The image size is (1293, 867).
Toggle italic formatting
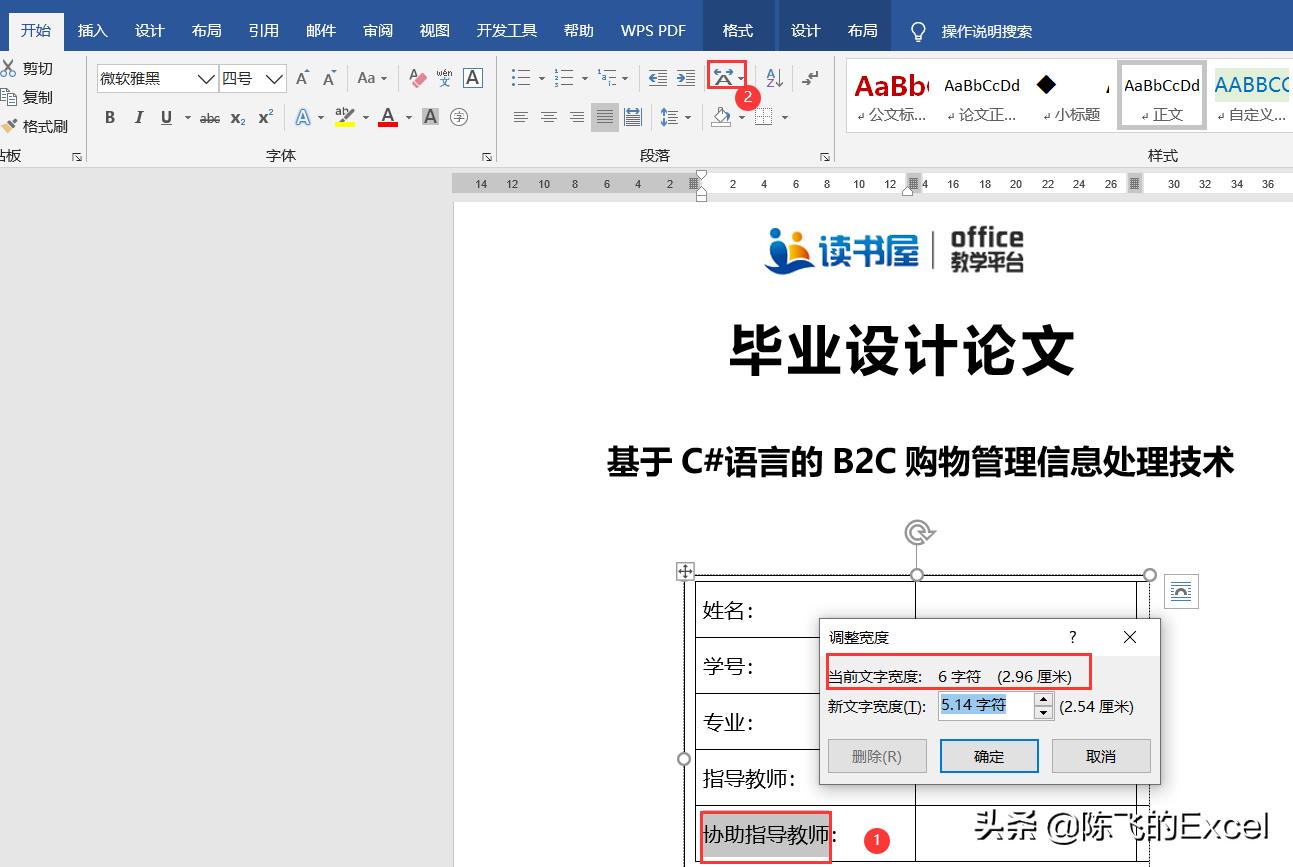tap(138, 117)
